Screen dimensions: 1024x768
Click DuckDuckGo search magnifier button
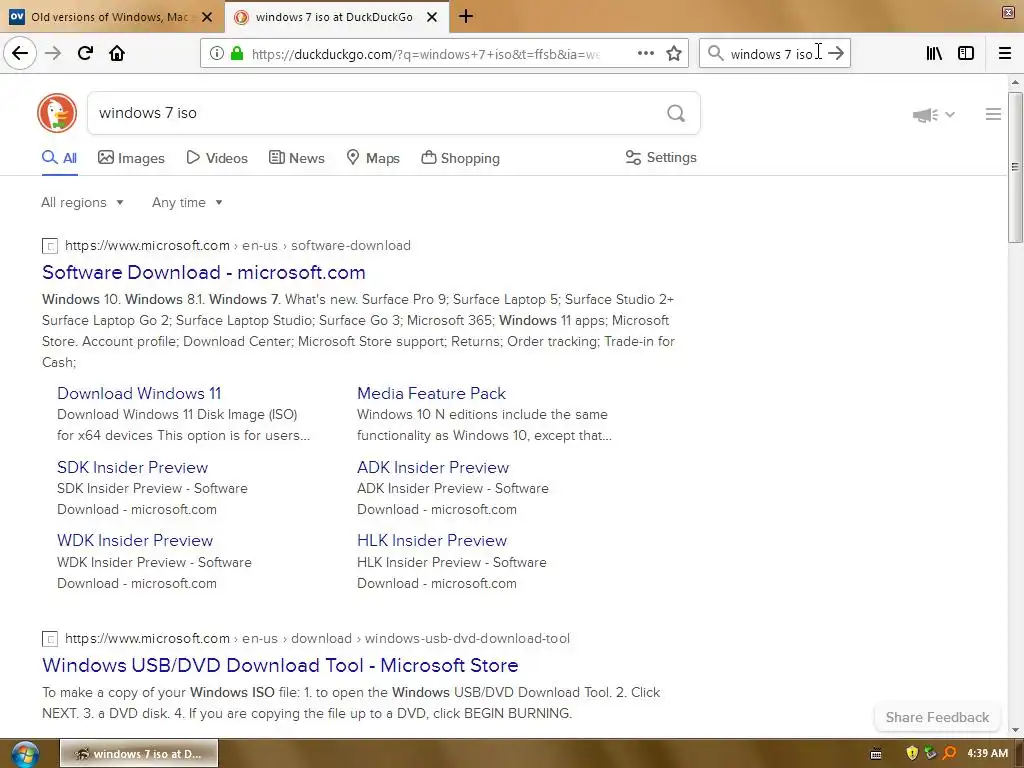pos(676,114)
